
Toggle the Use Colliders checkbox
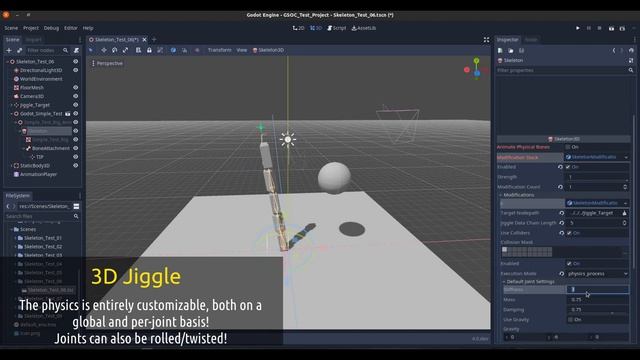(x=569, y=233)
